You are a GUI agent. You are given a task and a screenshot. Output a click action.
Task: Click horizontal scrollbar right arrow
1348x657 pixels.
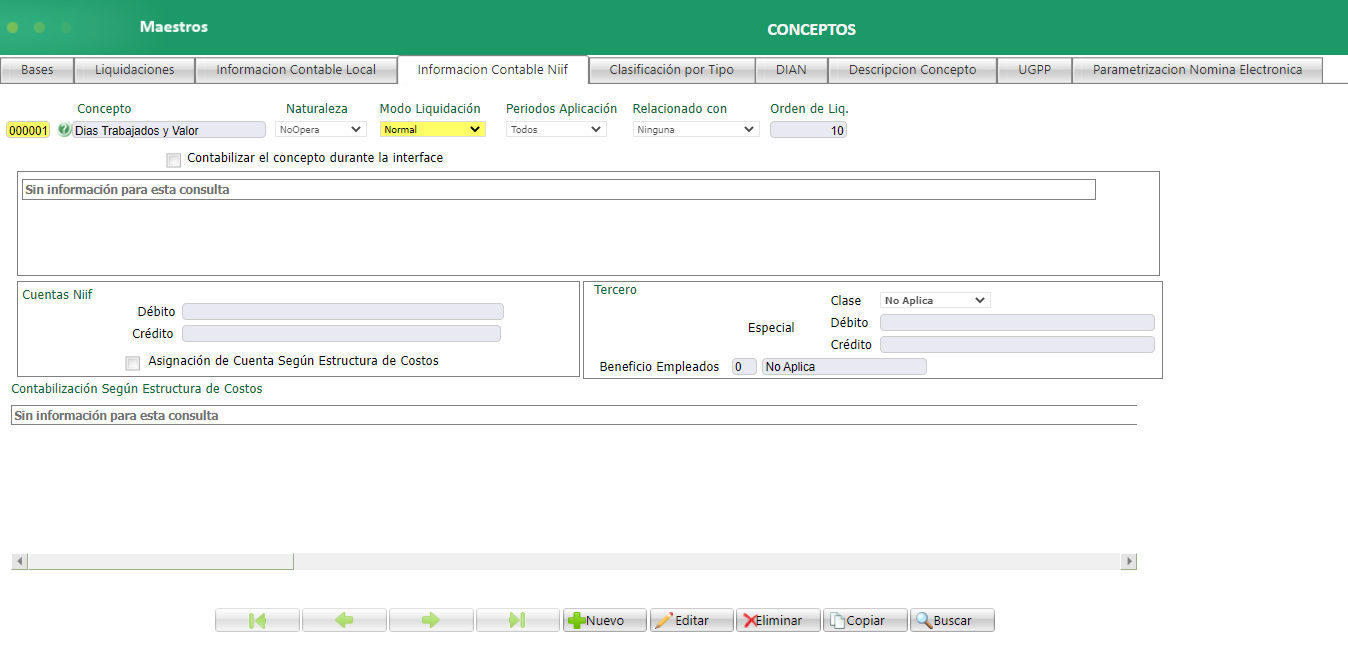tap(1129, 562)
